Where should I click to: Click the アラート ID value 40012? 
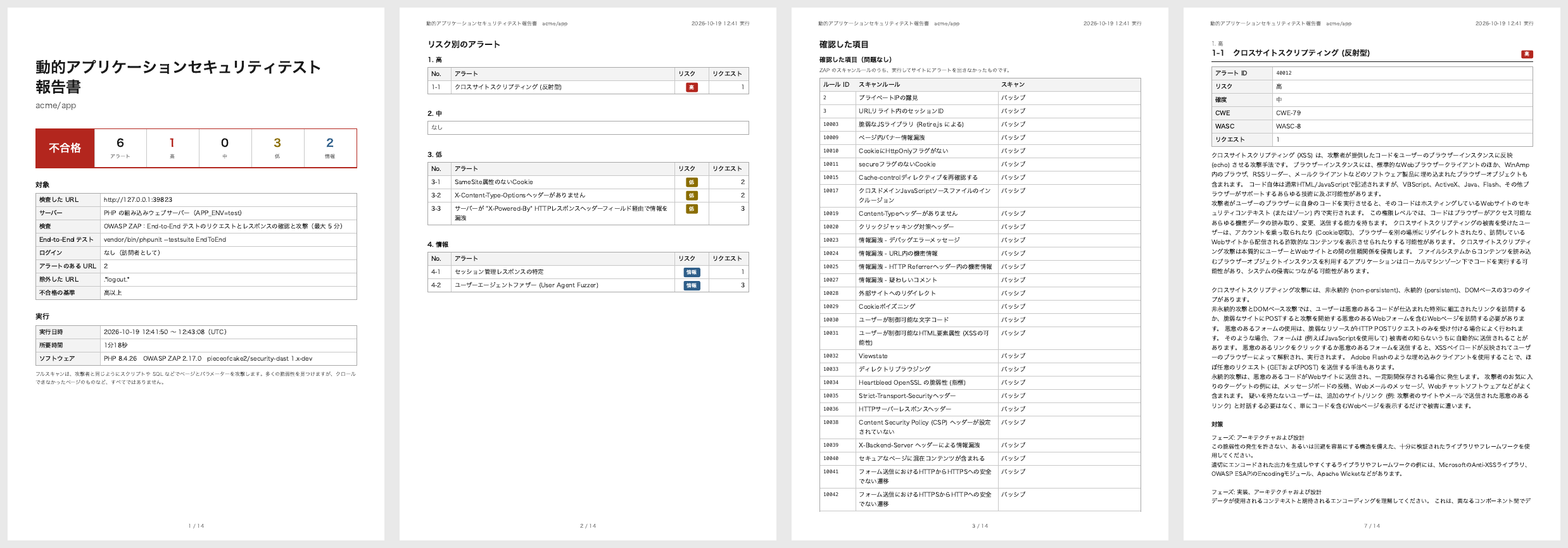tap(1284, 73)
